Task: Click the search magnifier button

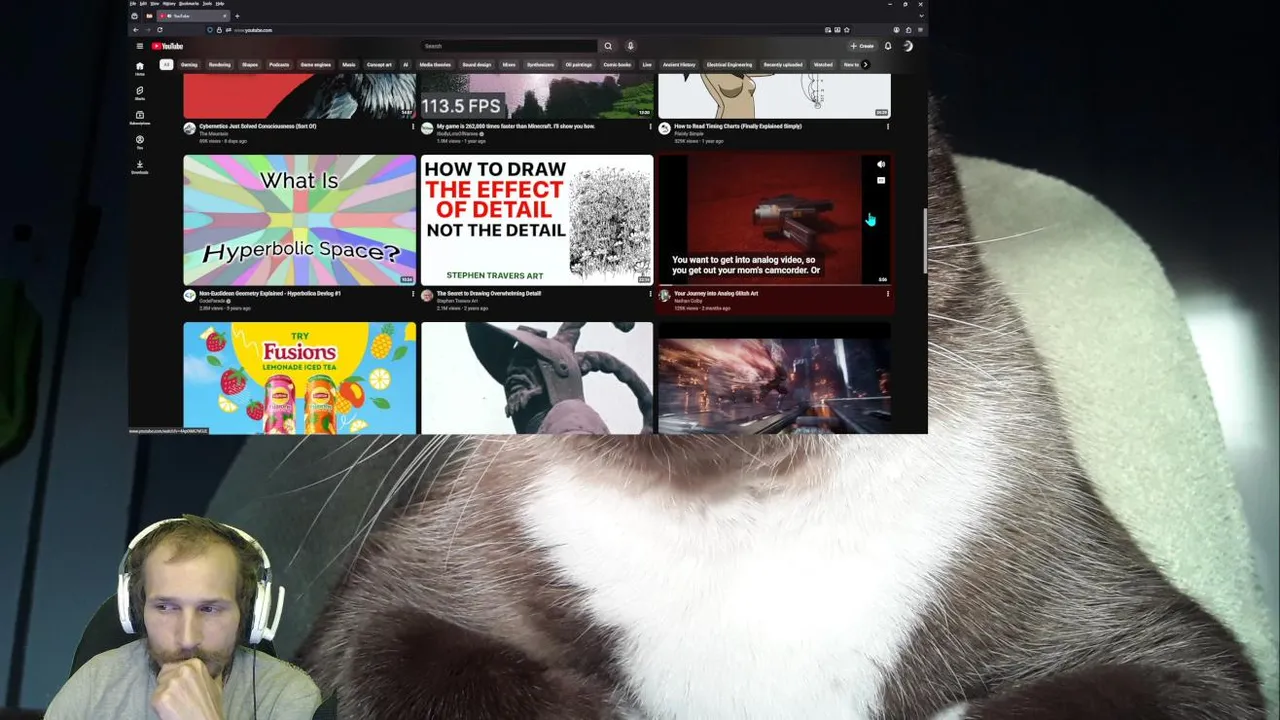Action: coord(608,46)
